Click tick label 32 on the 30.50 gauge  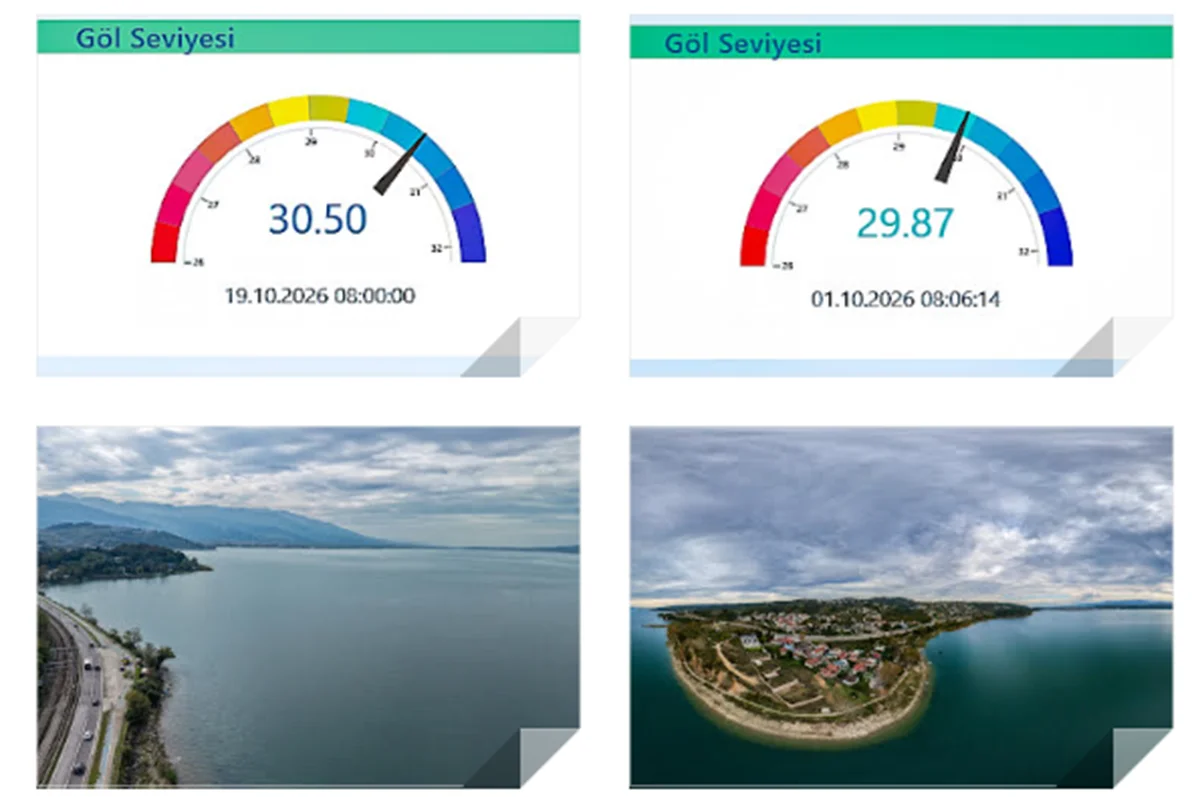437,248
